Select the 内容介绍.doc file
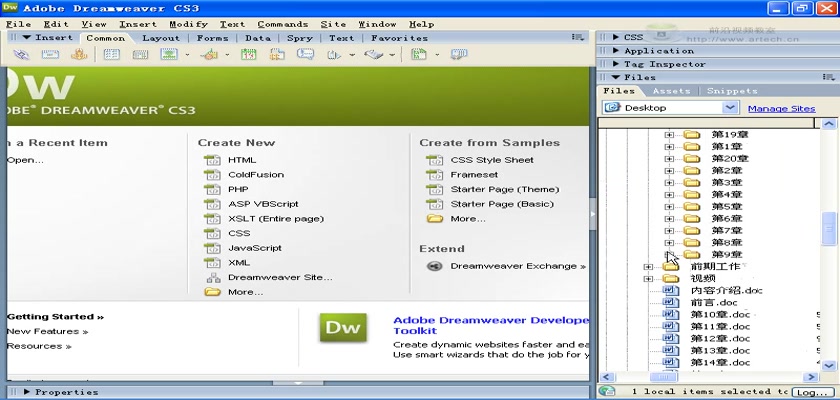840x400 pixels. 726,291
